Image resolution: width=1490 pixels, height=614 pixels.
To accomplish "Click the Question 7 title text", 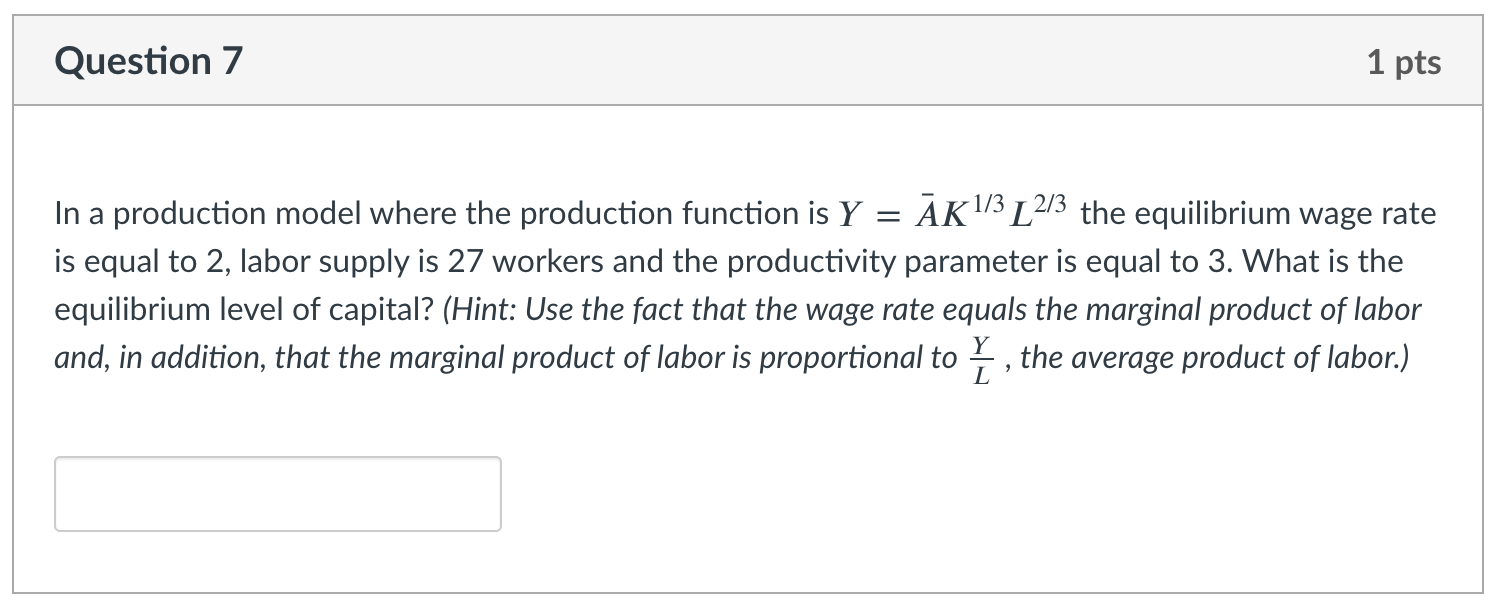I will coord(148,61).
